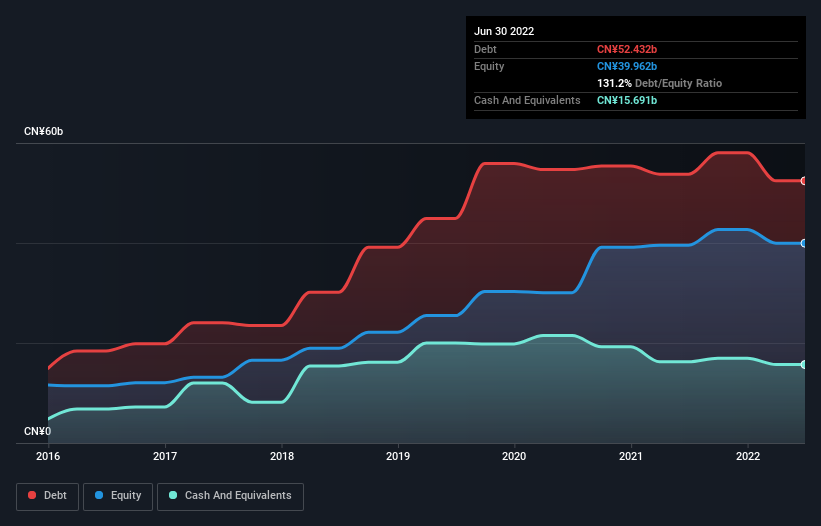Click the tooltip Equity row label
Viewport: 821px width, 526px height.
point(489,66)
